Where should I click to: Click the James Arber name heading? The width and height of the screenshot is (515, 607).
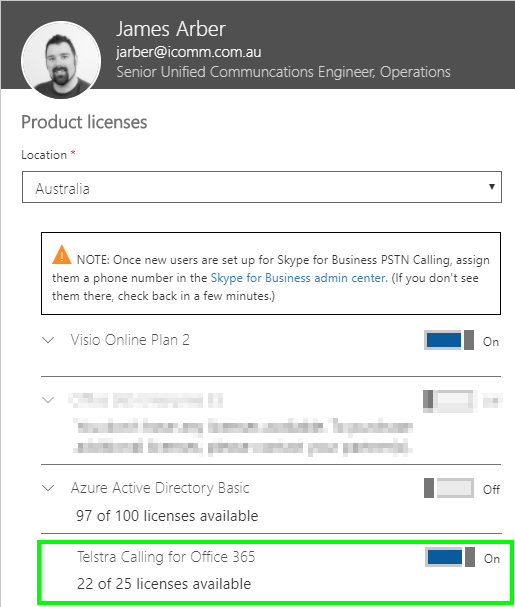pyautogui.click(x=171, y=29)
